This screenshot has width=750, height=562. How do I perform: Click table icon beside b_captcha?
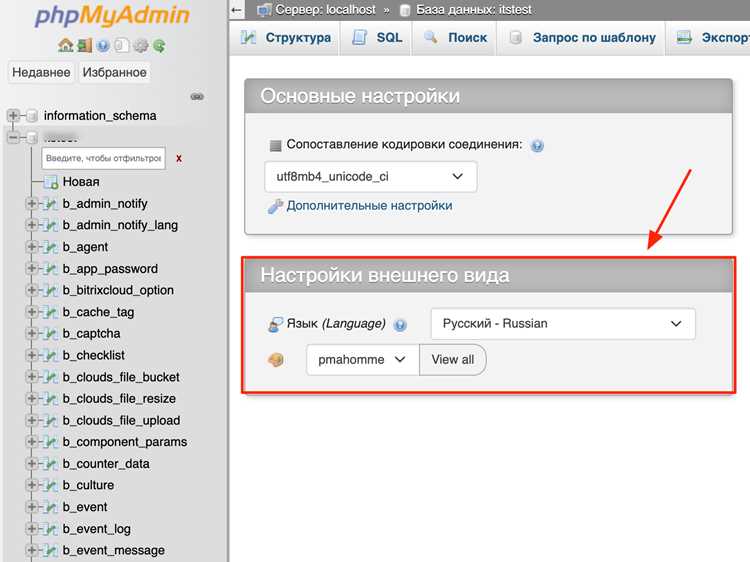(x=50, y=333)
